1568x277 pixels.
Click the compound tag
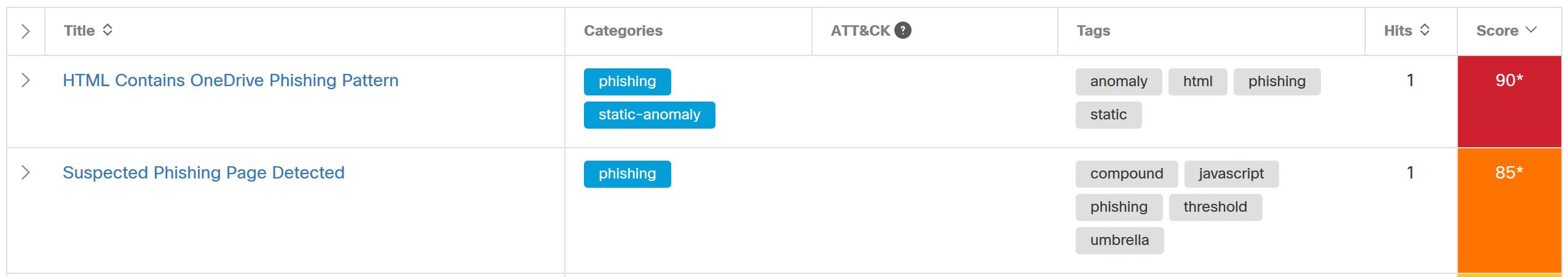[1126, 174]
